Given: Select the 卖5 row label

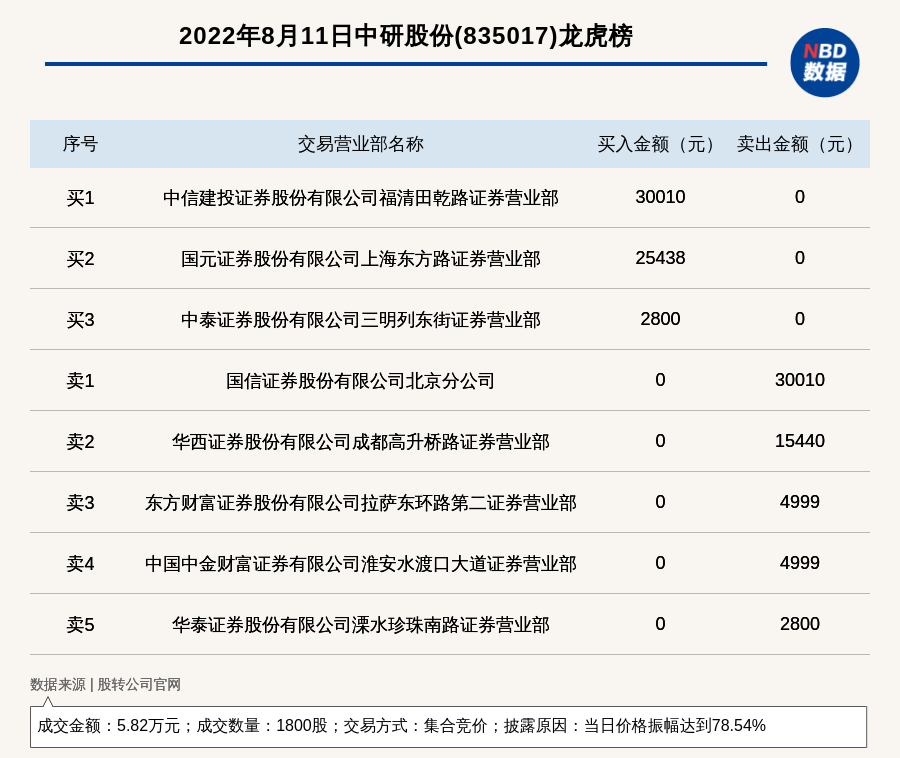Looking at the screenshot, I should [x=80, y=624].
